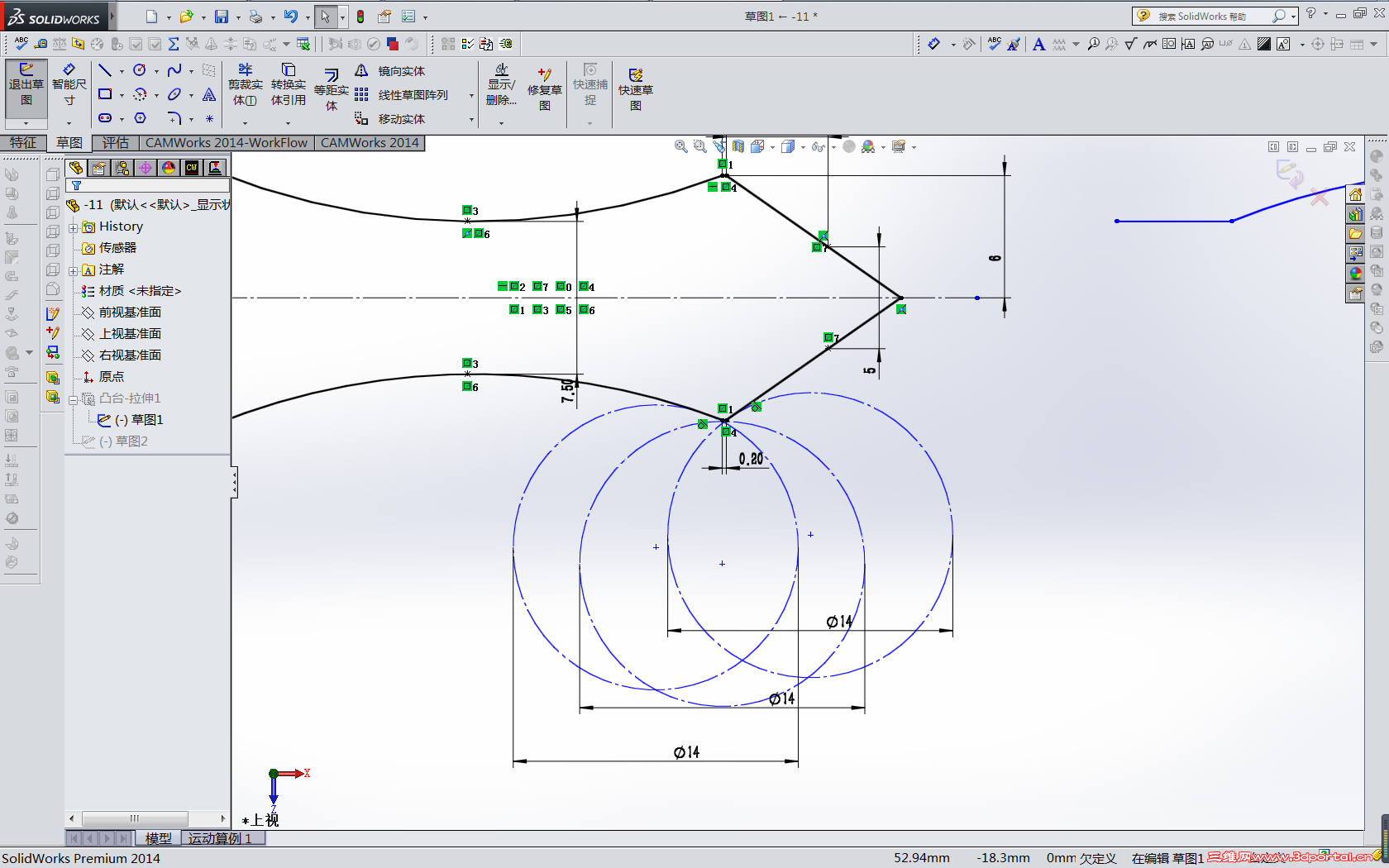Click 转换实体引用 convert entities tool

click(x=289, y=85)
